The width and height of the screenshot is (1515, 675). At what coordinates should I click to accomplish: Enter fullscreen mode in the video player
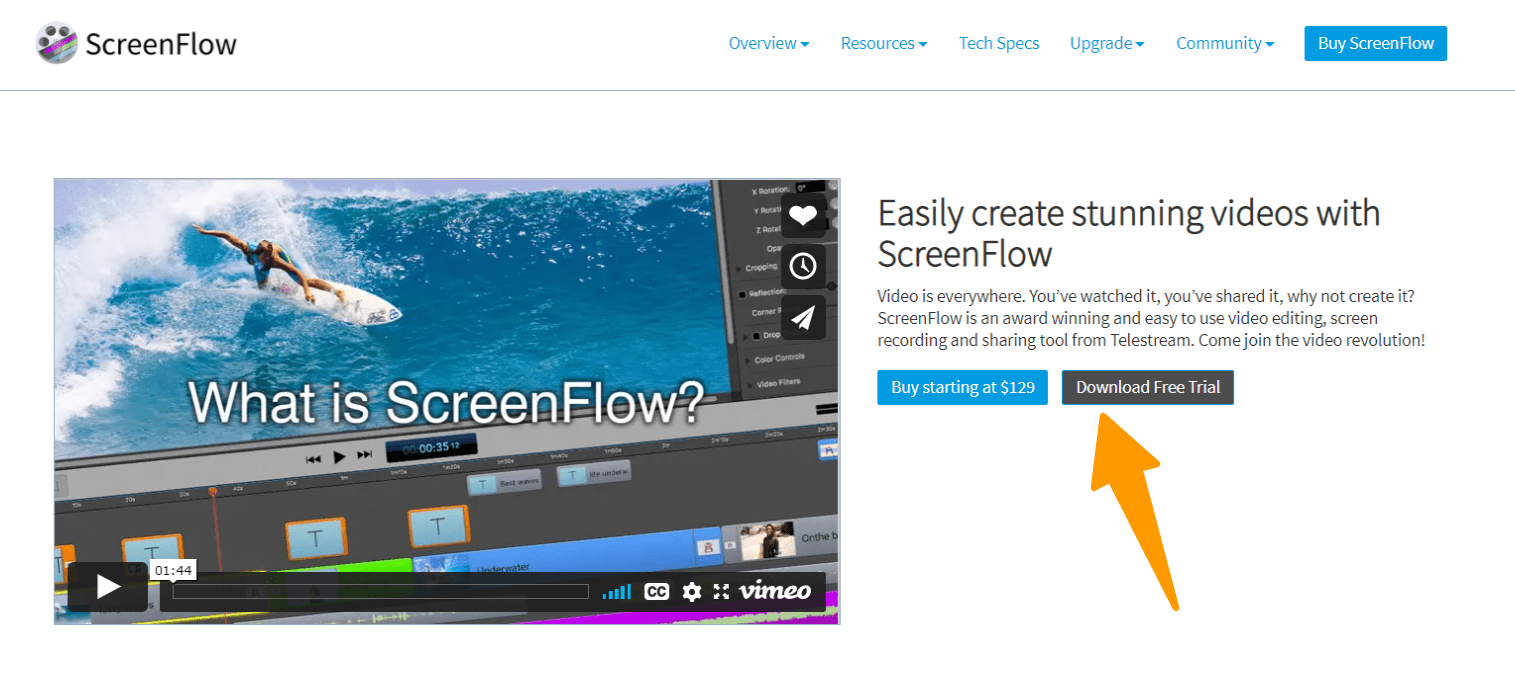(721, 591)
